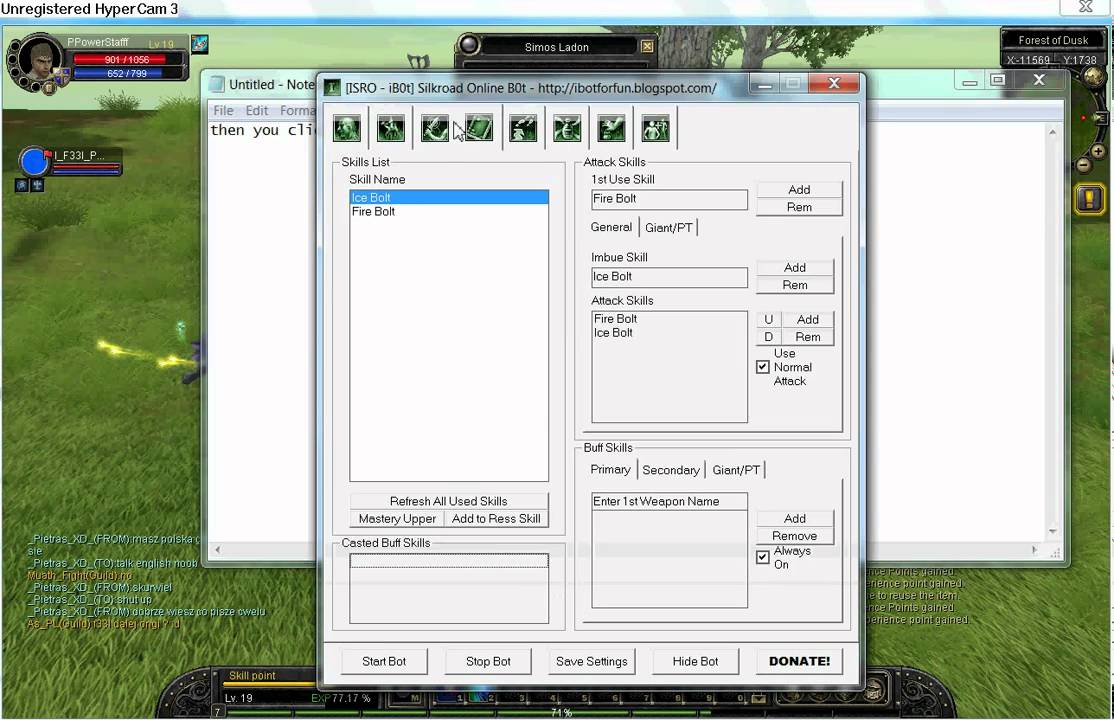This screenshot has width=1114, height=720.
Task: Zoom out the minimap with minus button
Action: tap(1083, 166)
